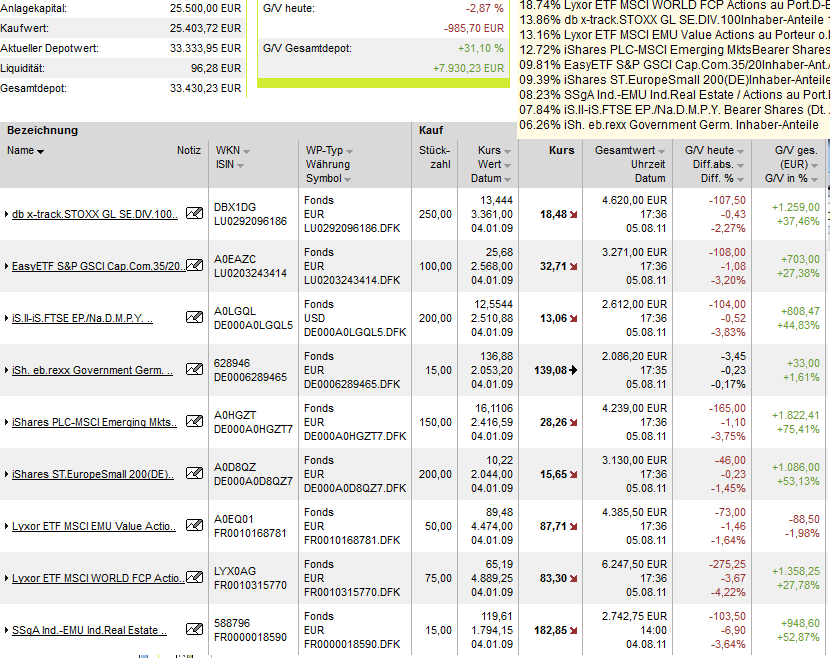The width and height of the screenshot is (830, 658).
Task: Expand row triangle for EasyETF S&P GSCI
Action: [6, 266]
